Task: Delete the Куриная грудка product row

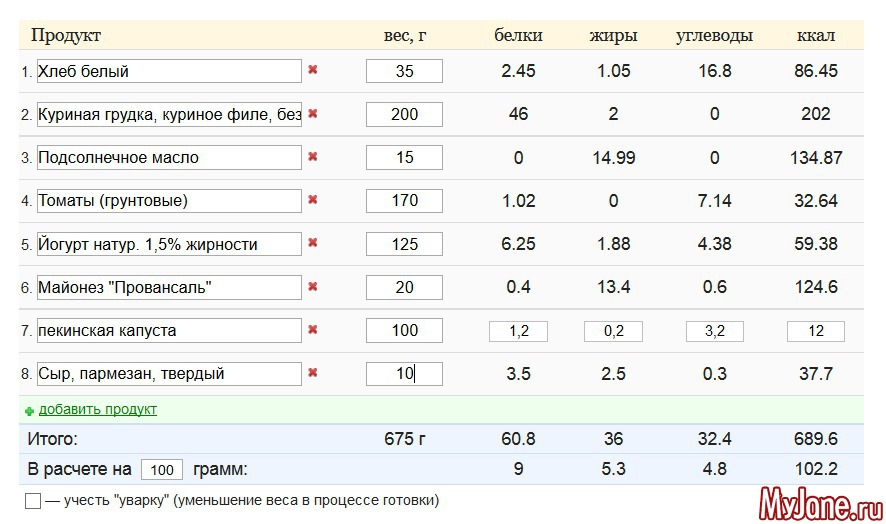Action: (313, 114)
